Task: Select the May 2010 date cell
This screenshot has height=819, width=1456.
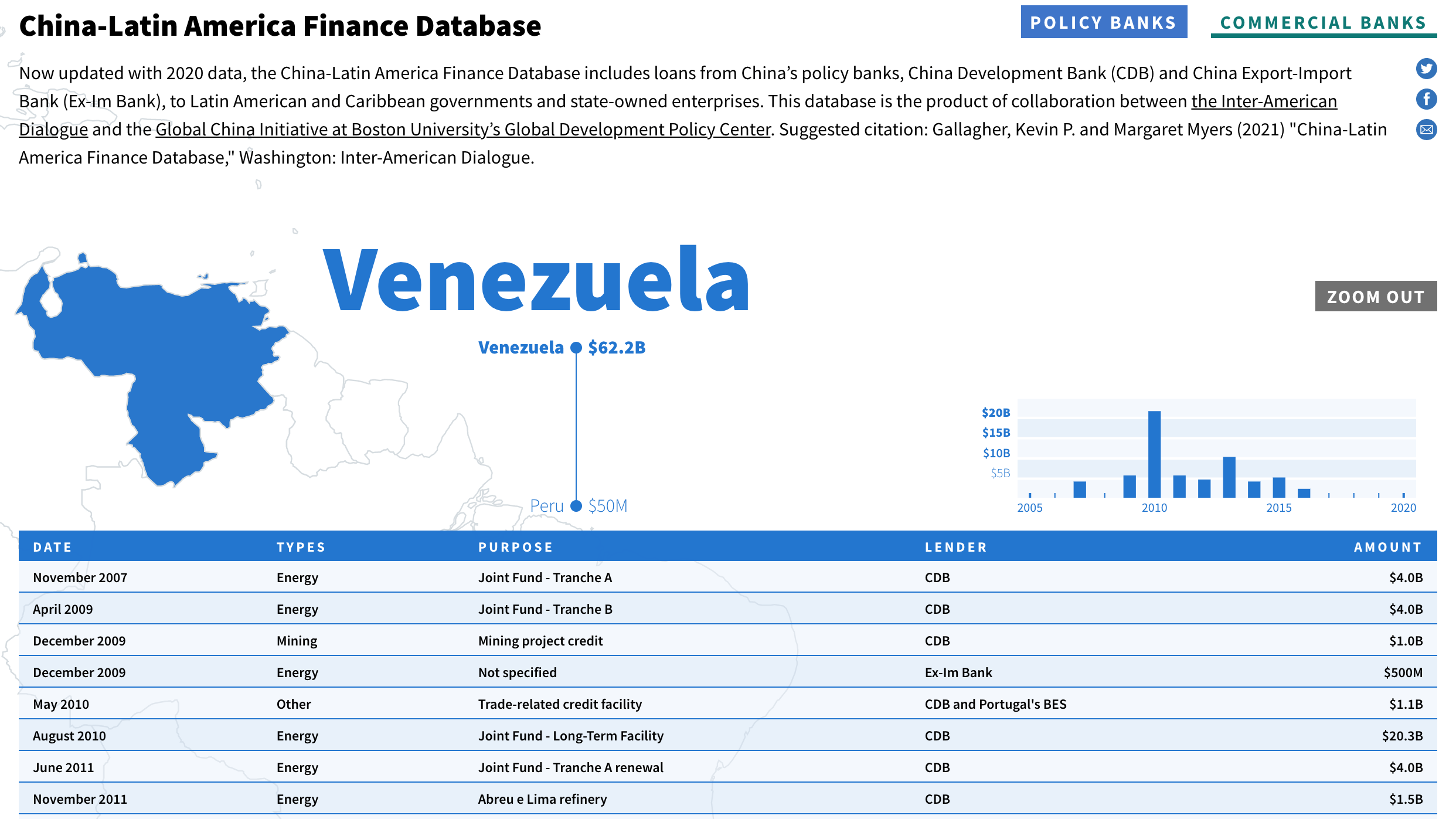Action: 61,704
